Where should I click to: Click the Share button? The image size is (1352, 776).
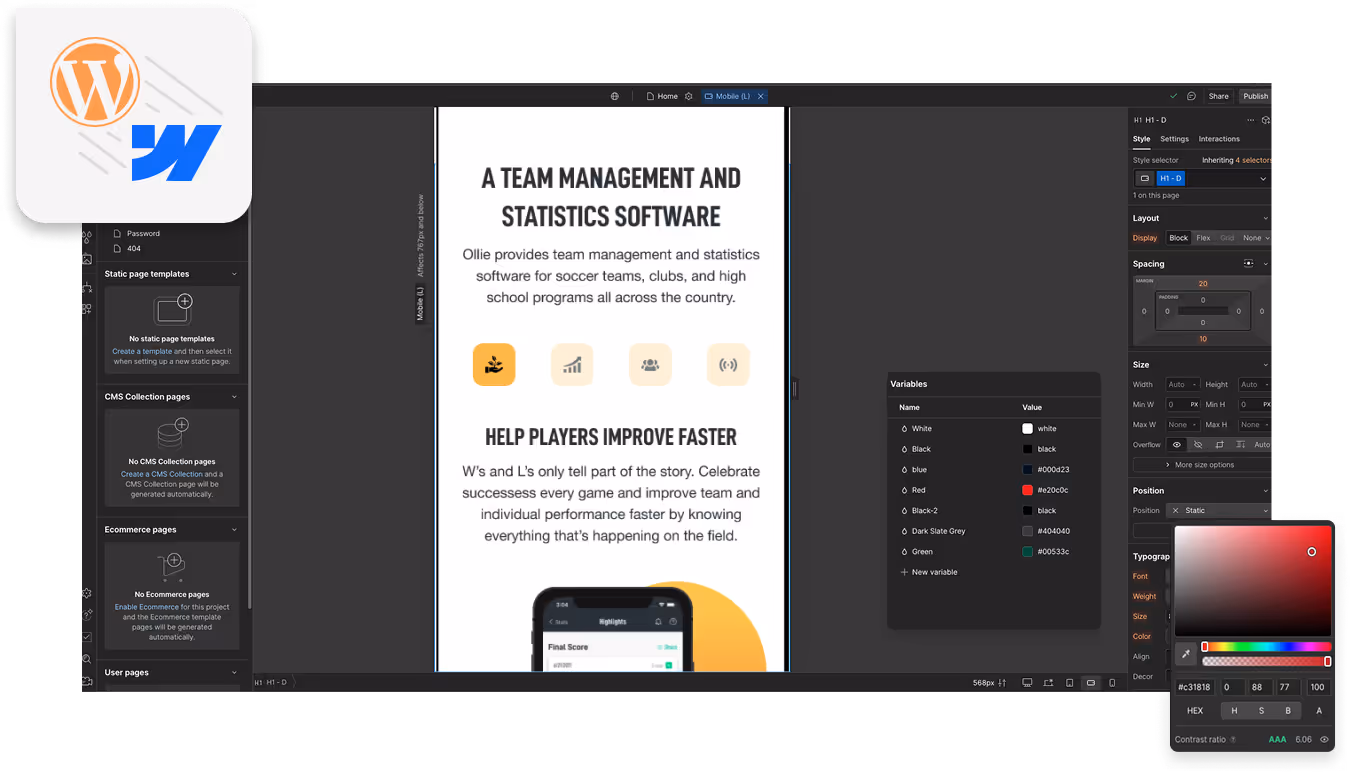click(1218, 96)
